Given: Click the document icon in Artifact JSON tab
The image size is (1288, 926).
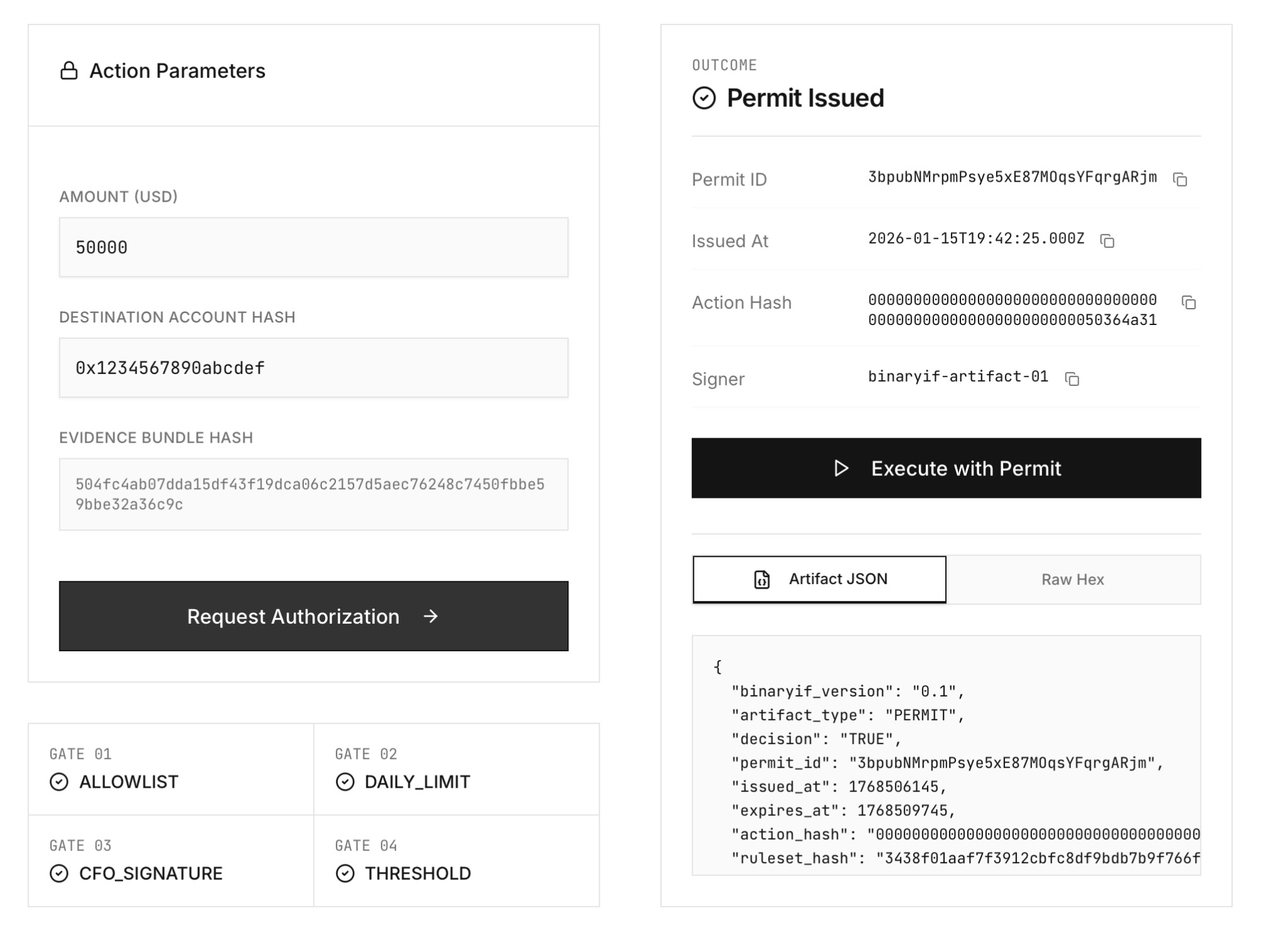Looking at the screenshot, I should [762, 579].
